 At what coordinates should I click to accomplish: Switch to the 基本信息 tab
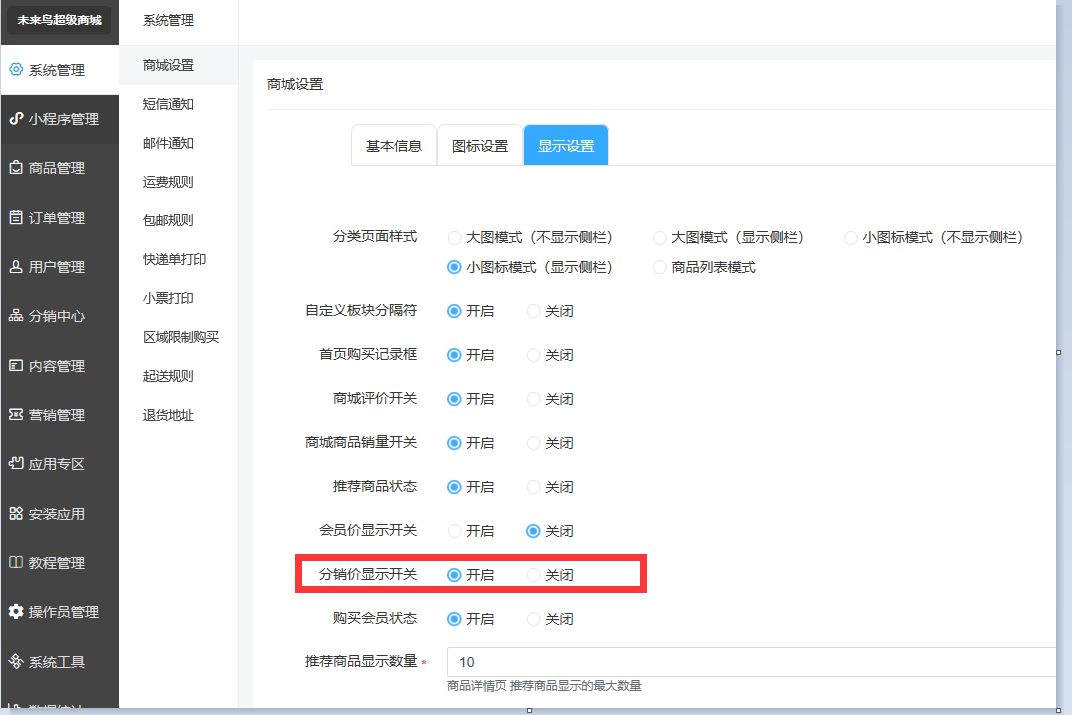point(394,146)
